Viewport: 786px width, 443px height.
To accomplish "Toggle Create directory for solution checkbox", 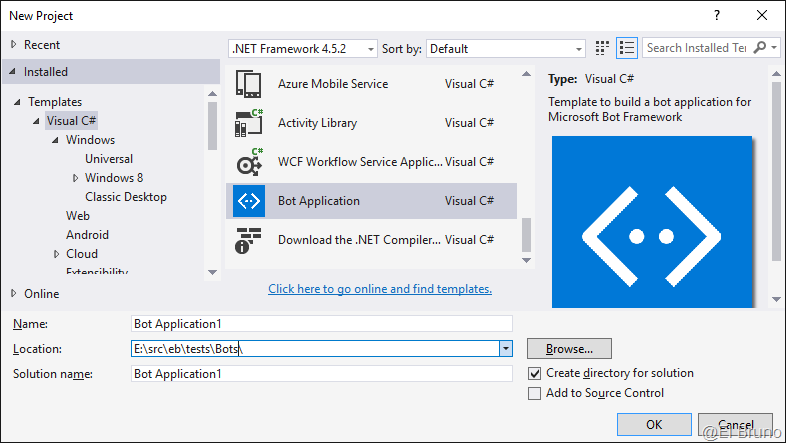I will tap(535, 373).
